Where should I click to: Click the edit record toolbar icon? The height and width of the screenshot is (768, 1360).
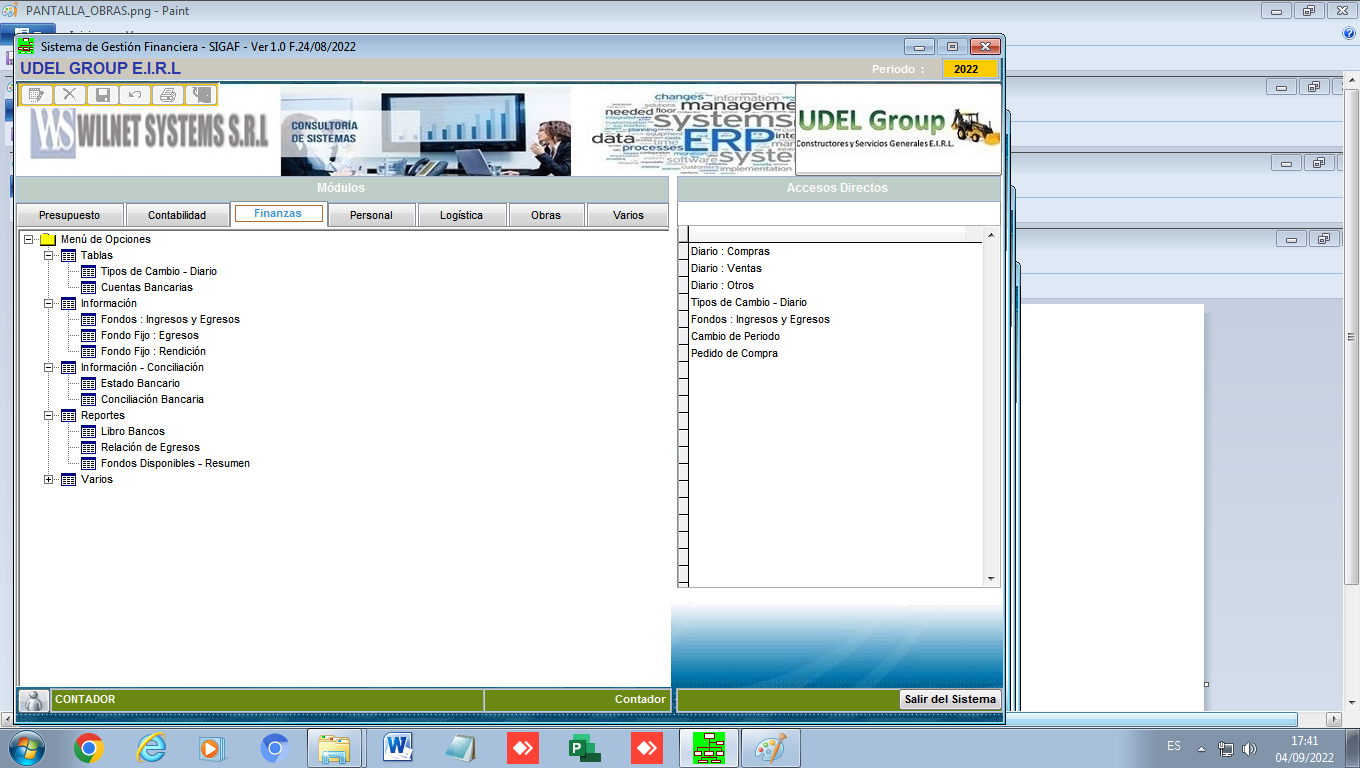pos(37,95)
